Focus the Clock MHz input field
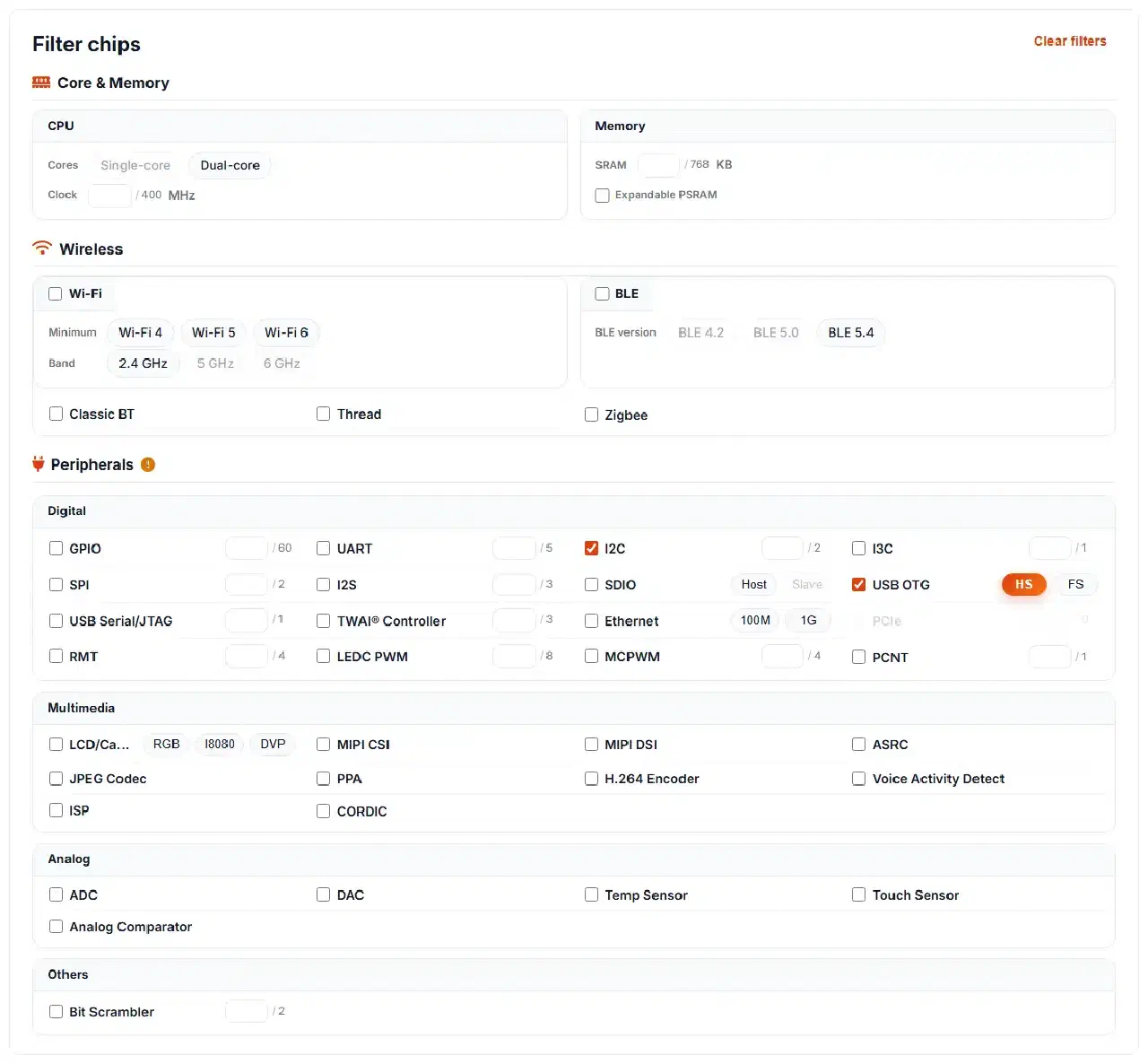The width and height of the screenshot is (1148, 1064). click(109, 195)
